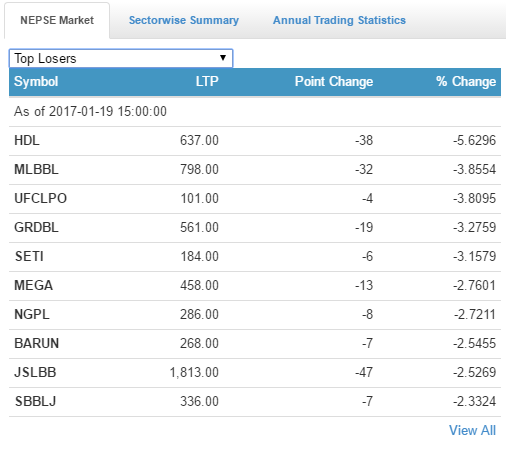Click the UFCLPO symbol
The image size is (513, 458).
point(40,198)
